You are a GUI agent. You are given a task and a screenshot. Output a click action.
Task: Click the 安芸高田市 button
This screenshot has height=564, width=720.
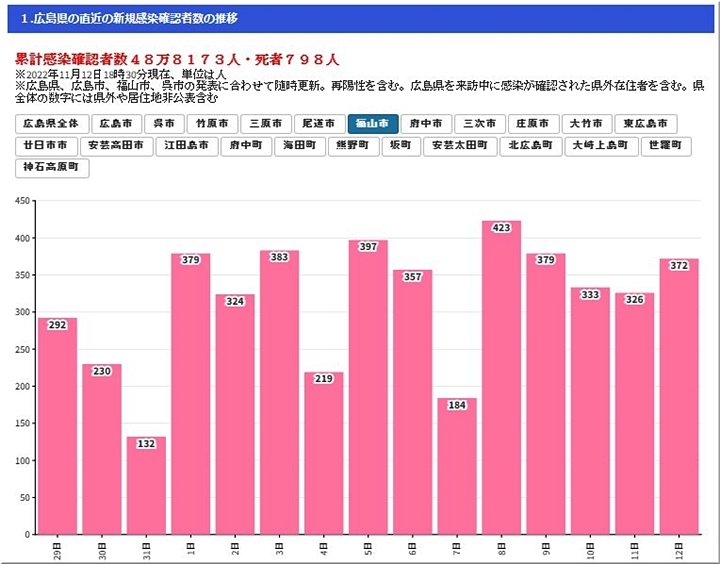coord(119,146)
